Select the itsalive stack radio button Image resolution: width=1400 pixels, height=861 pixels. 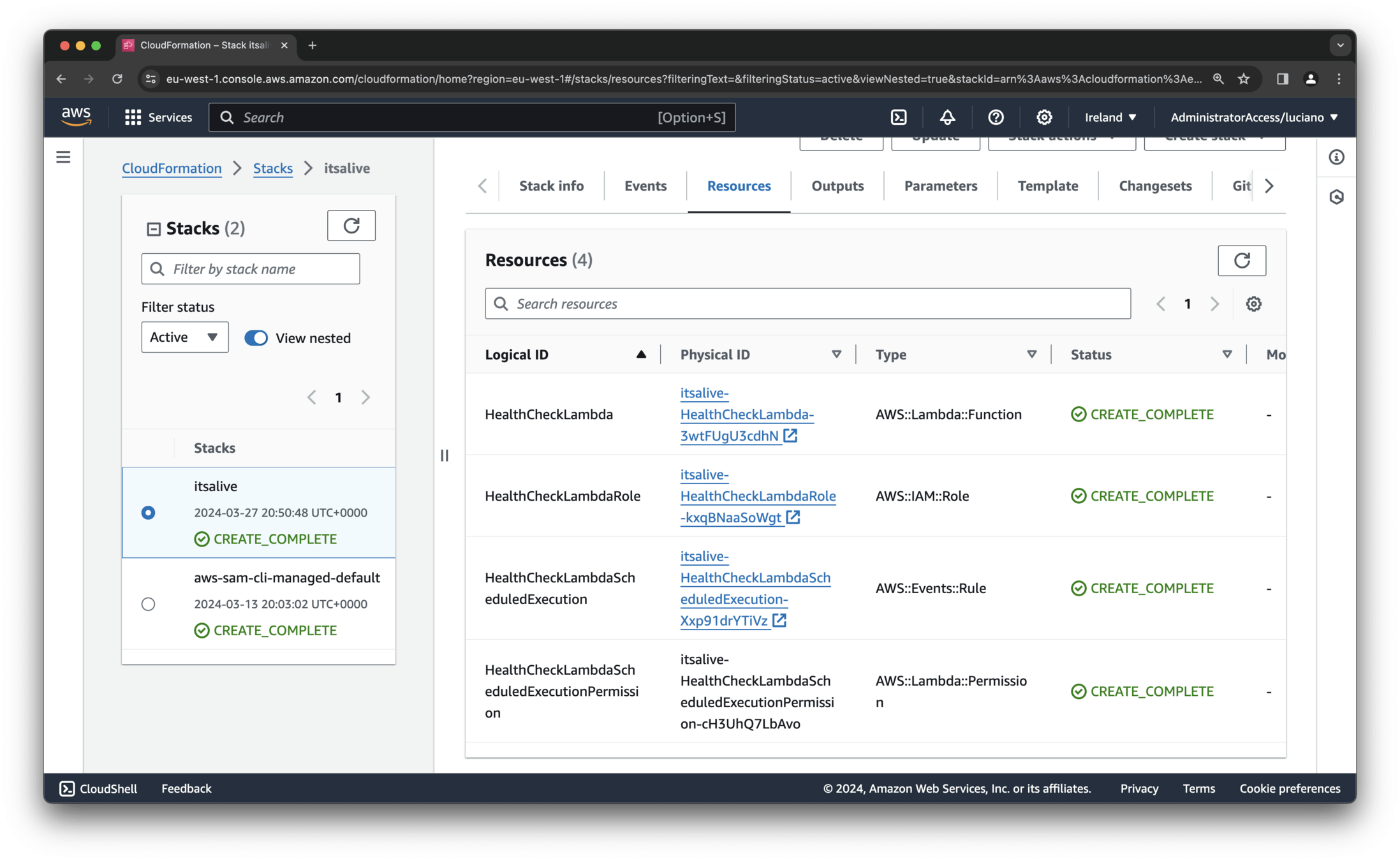click(148, 513)
